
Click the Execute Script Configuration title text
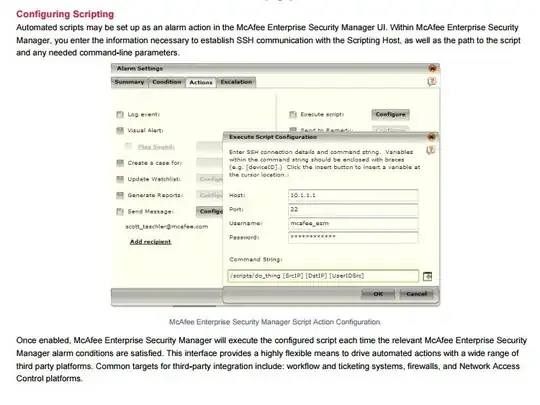[x=273, y=137]
